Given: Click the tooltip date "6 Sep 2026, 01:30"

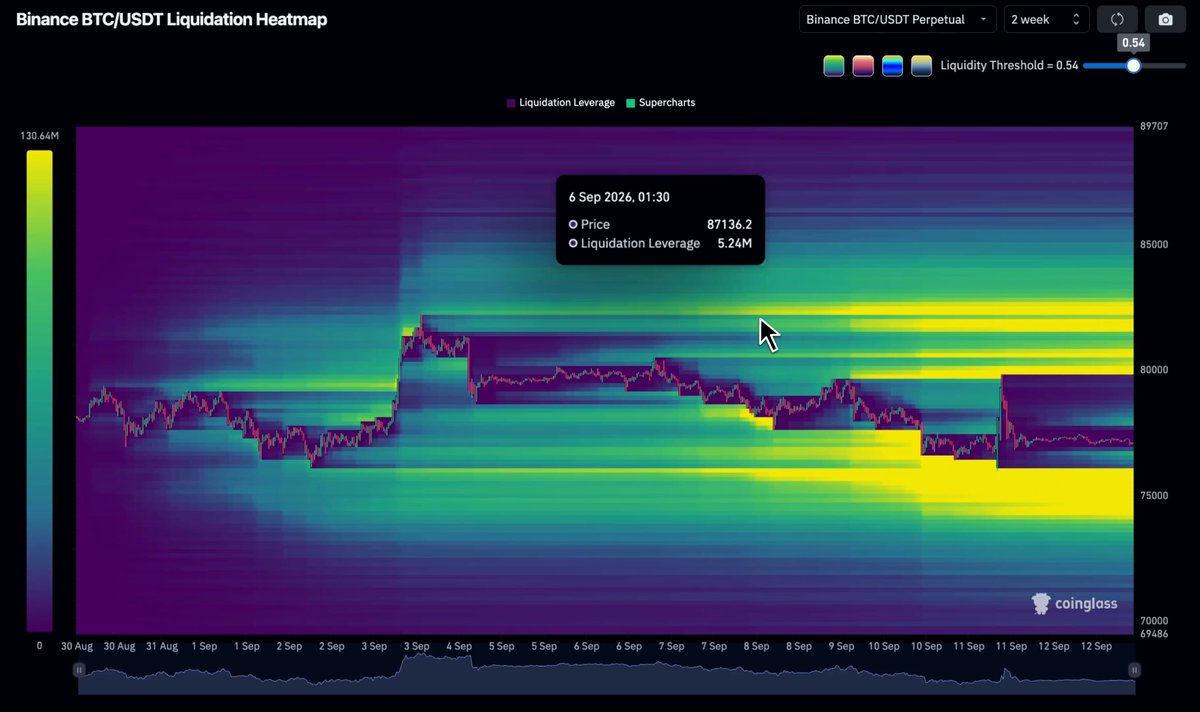Looking at the screenshot, I should [619, 197].
